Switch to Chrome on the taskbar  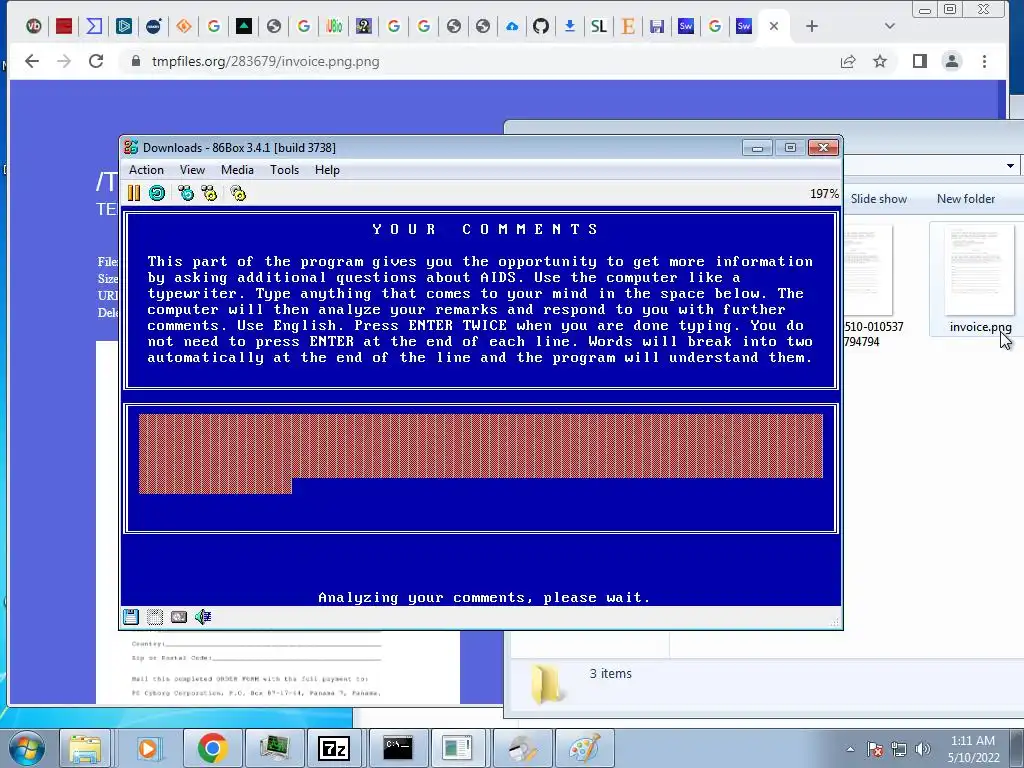point(212,748)
